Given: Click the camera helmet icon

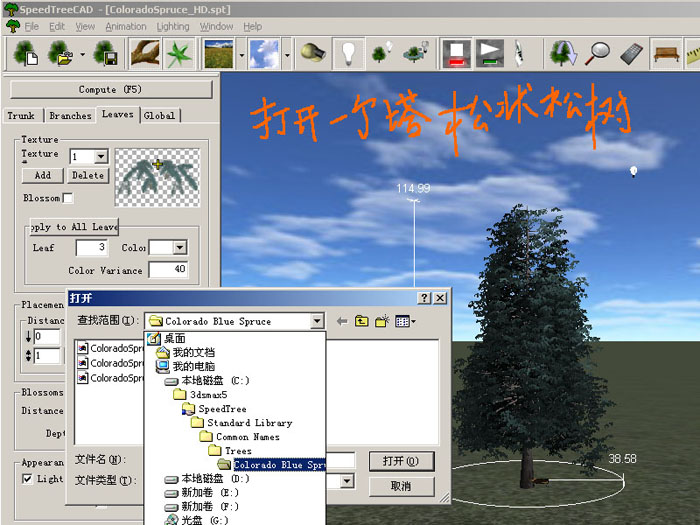Looking at the screenshot, I should pyautogui.click(x=313, y=53).
